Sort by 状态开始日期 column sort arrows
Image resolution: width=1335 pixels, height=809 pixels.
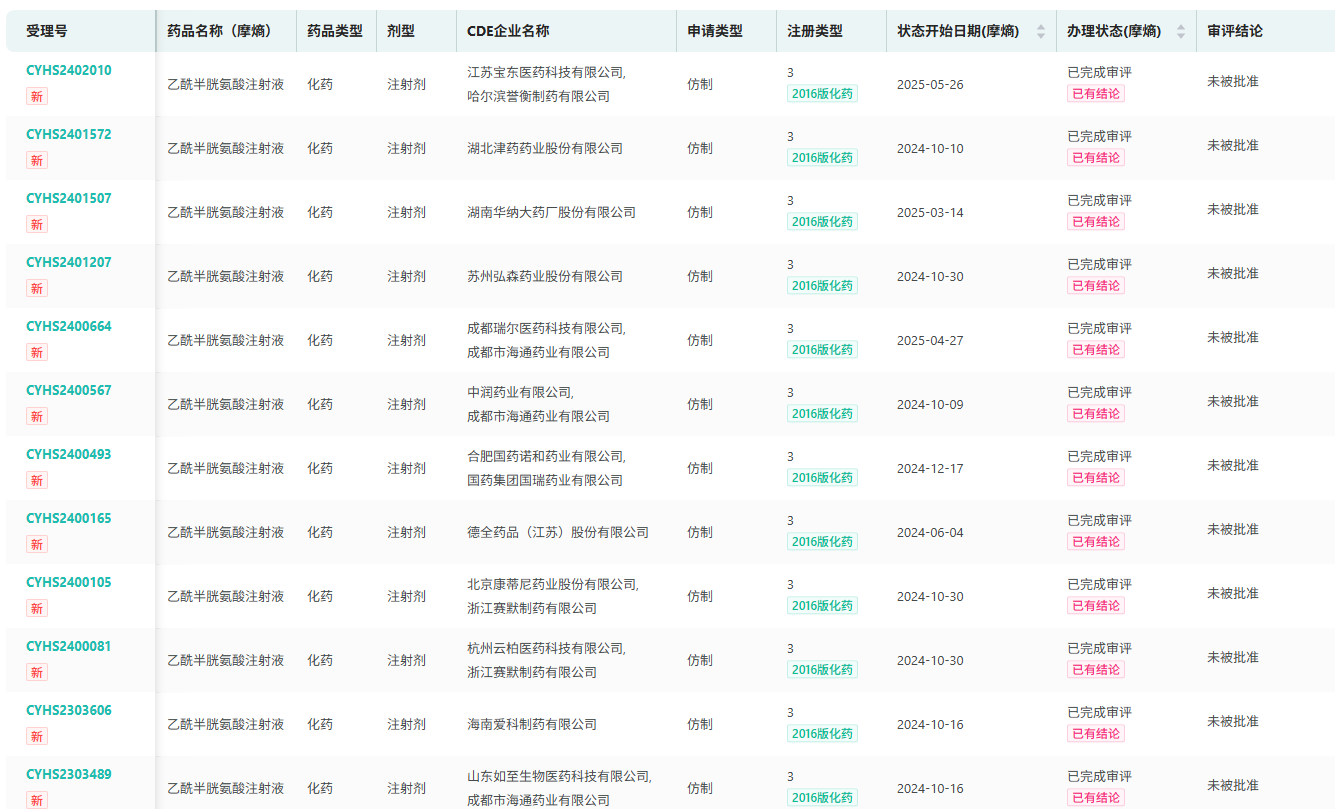pos(1040,31)
